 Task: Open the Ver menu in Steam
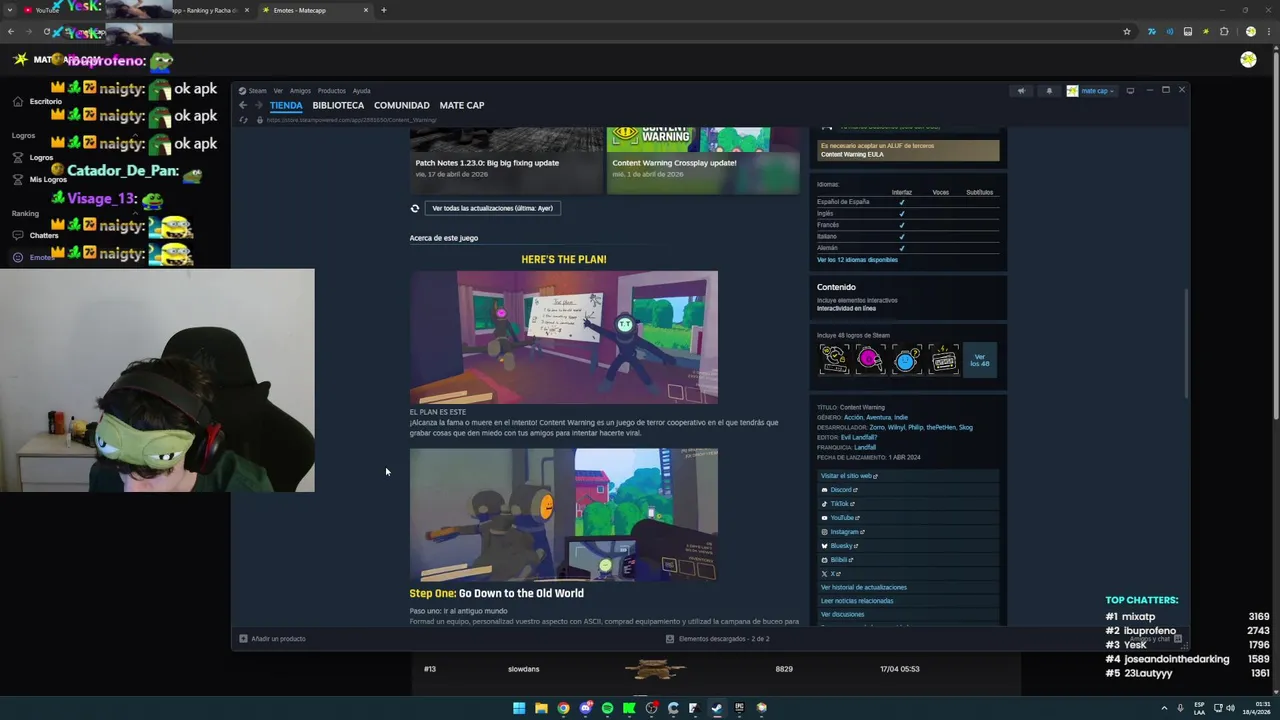(278, 91)
